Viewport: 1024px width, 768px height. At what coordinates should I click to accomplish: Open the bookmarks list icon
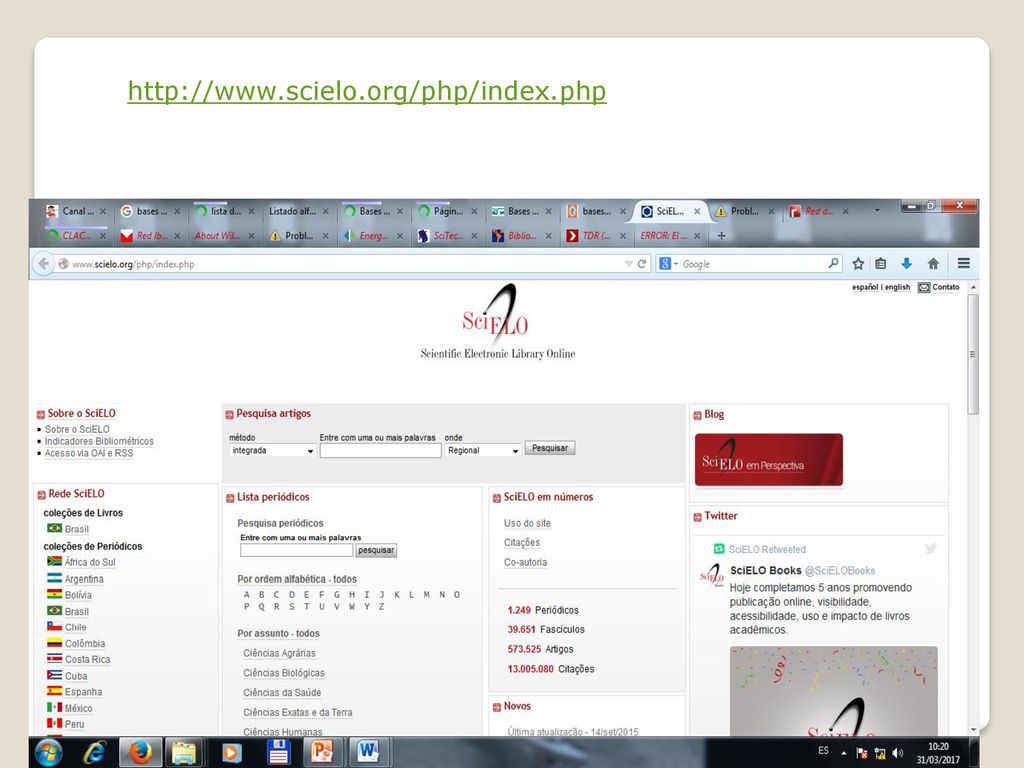click(x=881, y=264)
